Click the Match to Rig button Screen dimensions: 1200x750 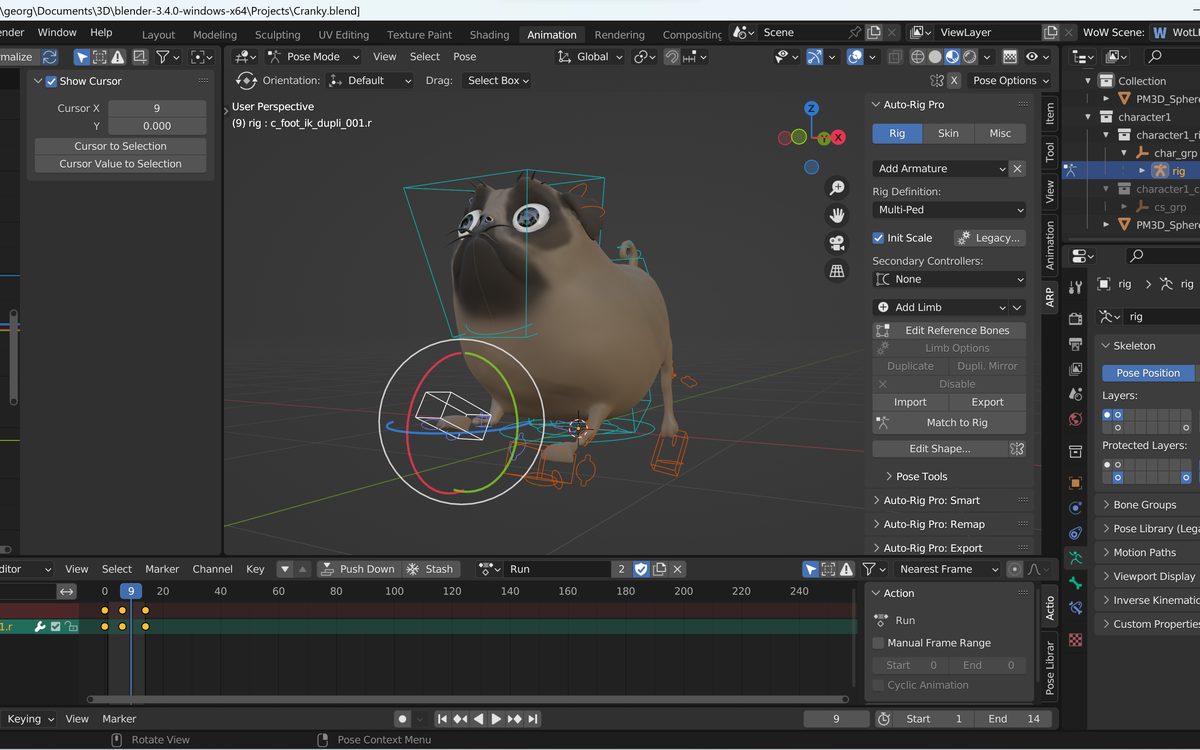tap(949, 422)
